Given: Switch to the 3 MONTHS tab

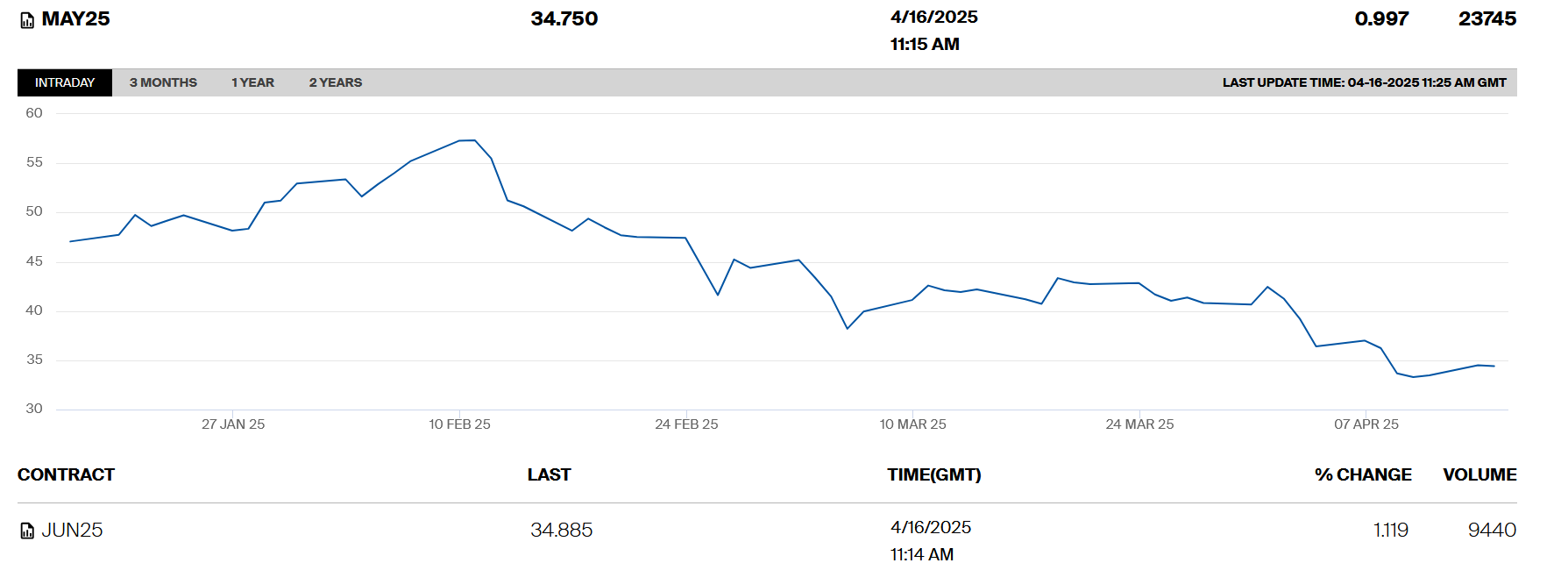Looking at the screenshot, I should click(x=163, y=82).
